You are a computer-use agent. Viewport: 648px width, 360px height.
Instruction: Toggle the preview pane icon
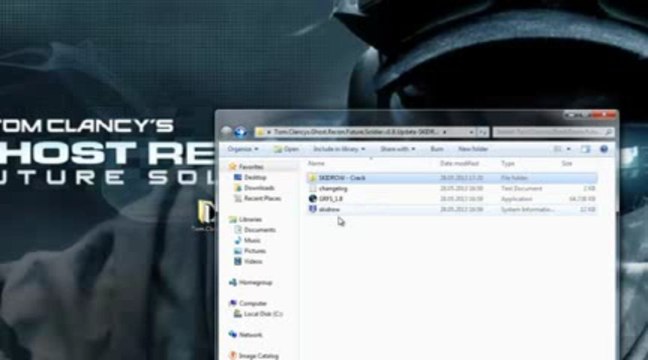pyautogui.click(x=585, y=149)
